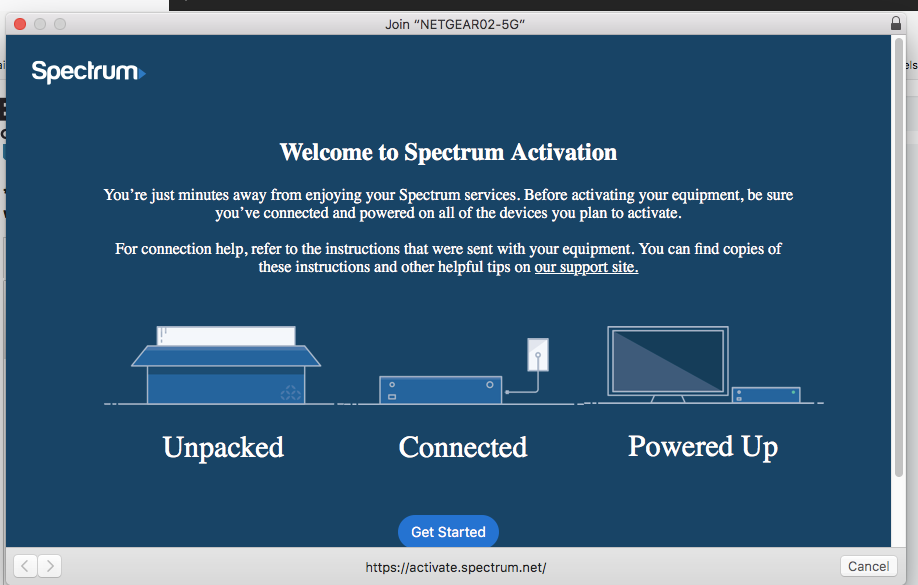Close the window with red button
This screenshot has height=585, width=918.
(20, 24)
